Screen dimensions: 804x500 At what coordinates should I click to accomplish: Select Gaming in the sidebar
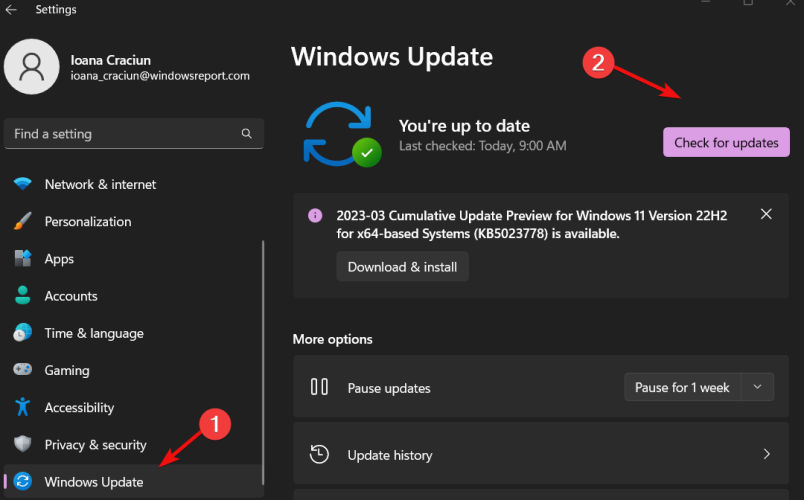tap(133, 370)
